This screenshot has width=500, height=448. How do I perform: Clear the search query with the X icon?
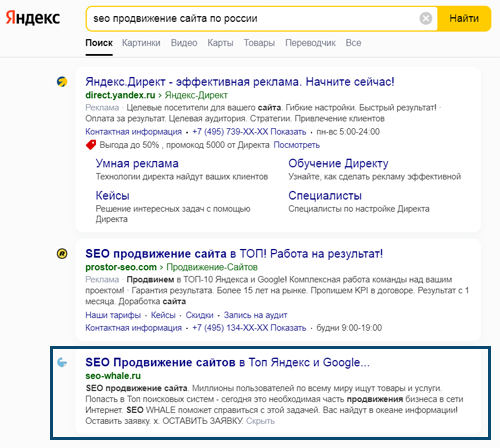tap(426, 18)
